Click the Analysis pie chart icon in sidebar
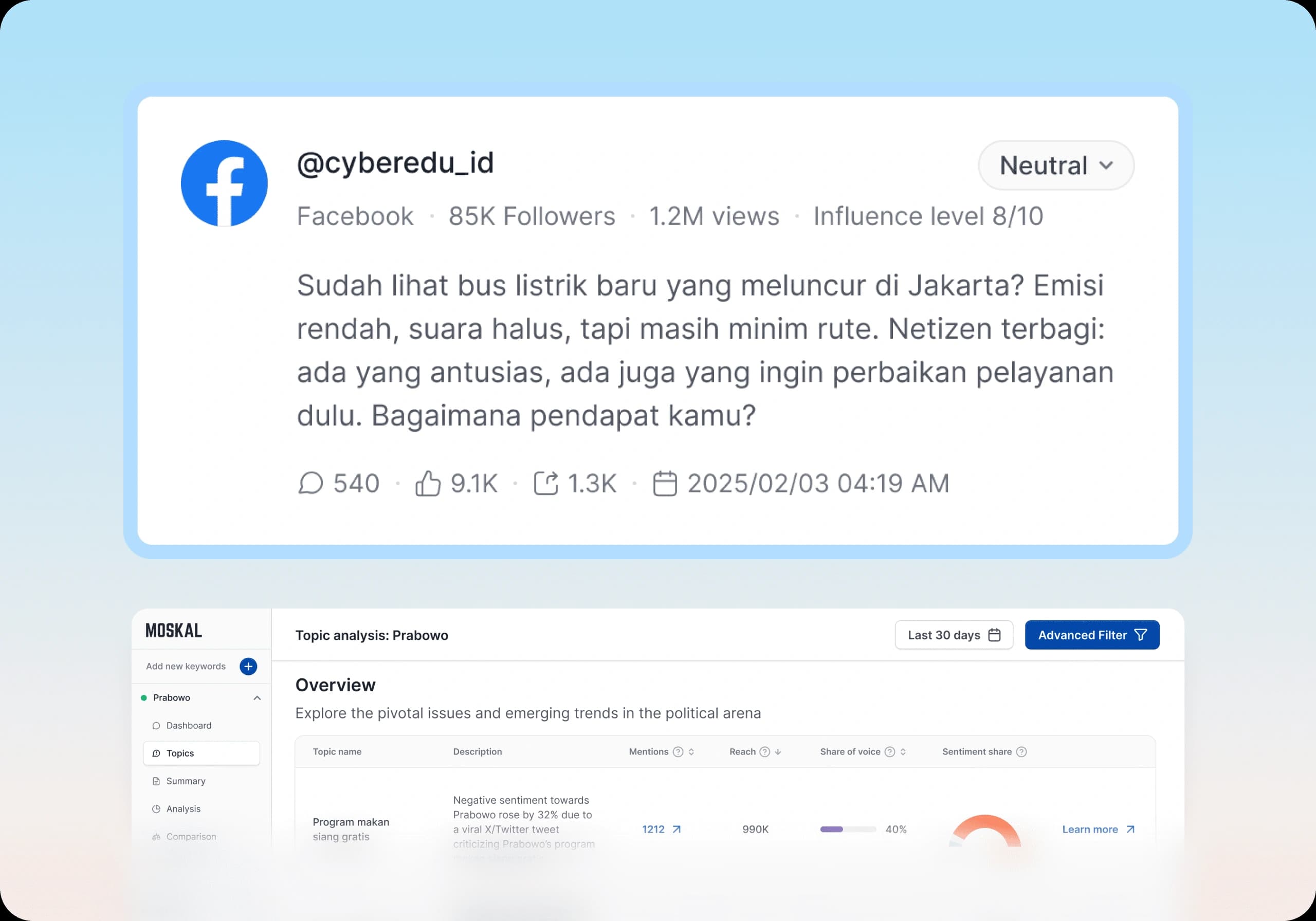 coord(156,808)
